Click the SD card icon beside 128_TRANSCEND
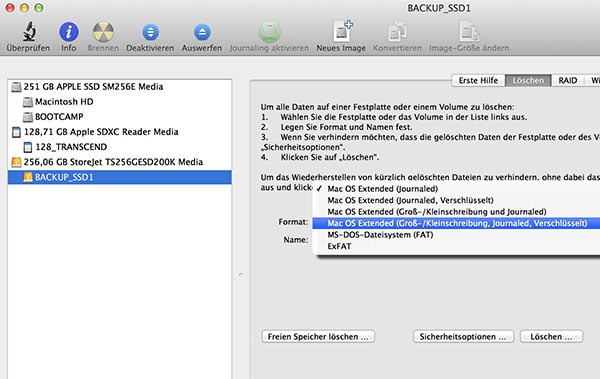This screenshot has width=600, height=379. pos(28,147)
